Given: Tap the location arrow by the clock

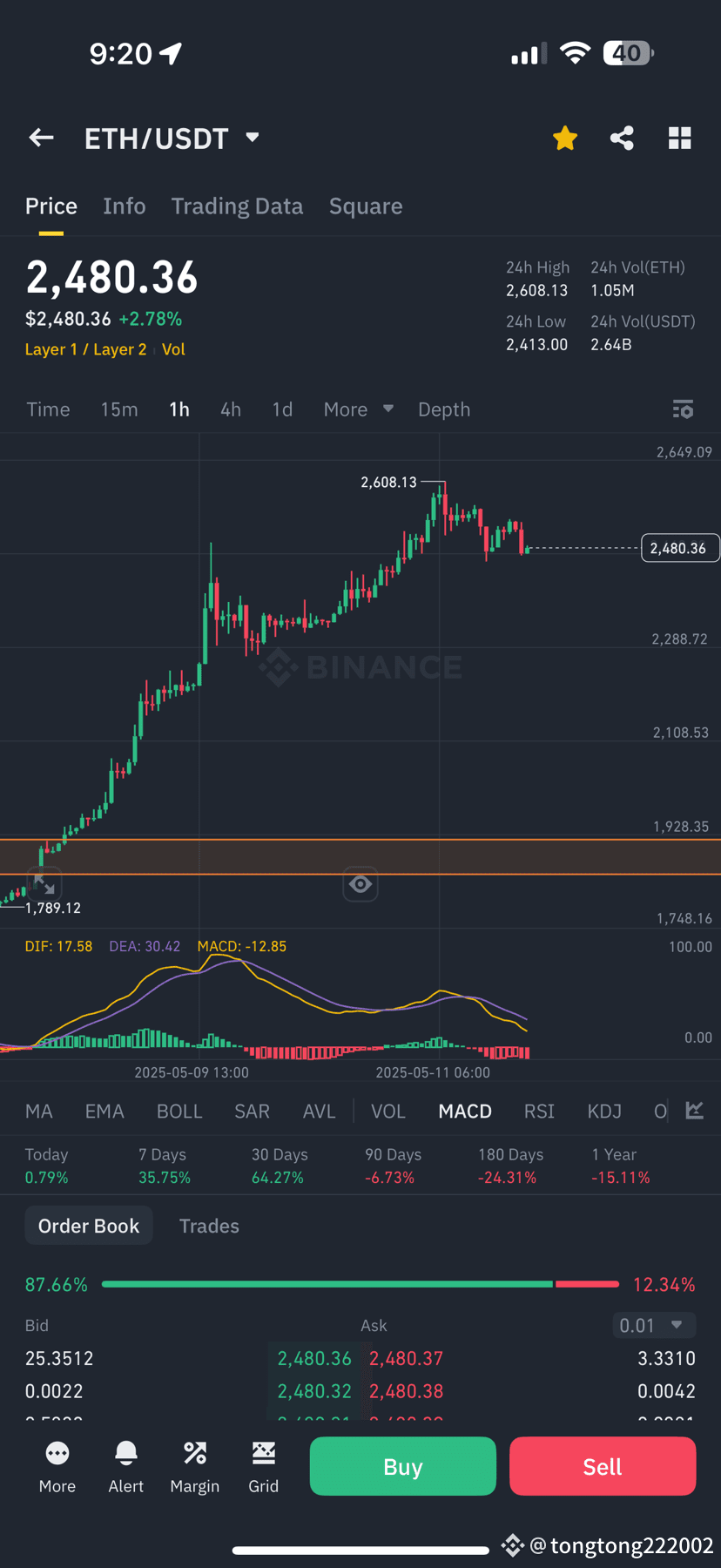Looking at the screenshot, I should pos(171,53).
